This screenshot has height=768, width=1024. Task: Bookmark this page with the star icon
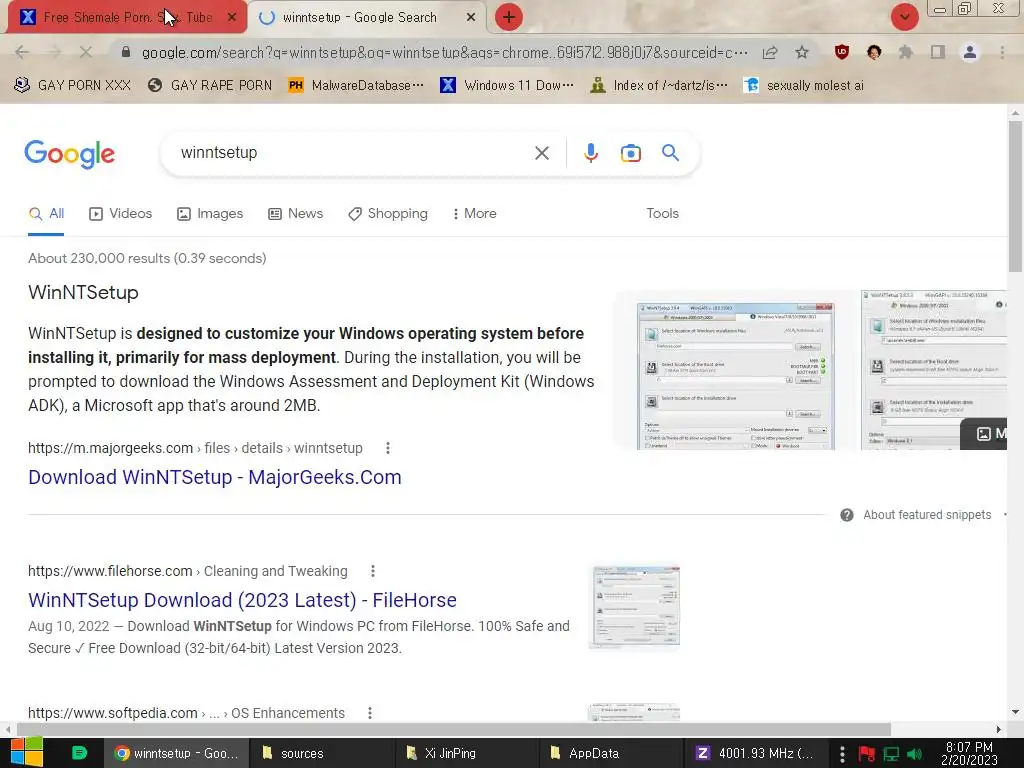click(802, 52)
